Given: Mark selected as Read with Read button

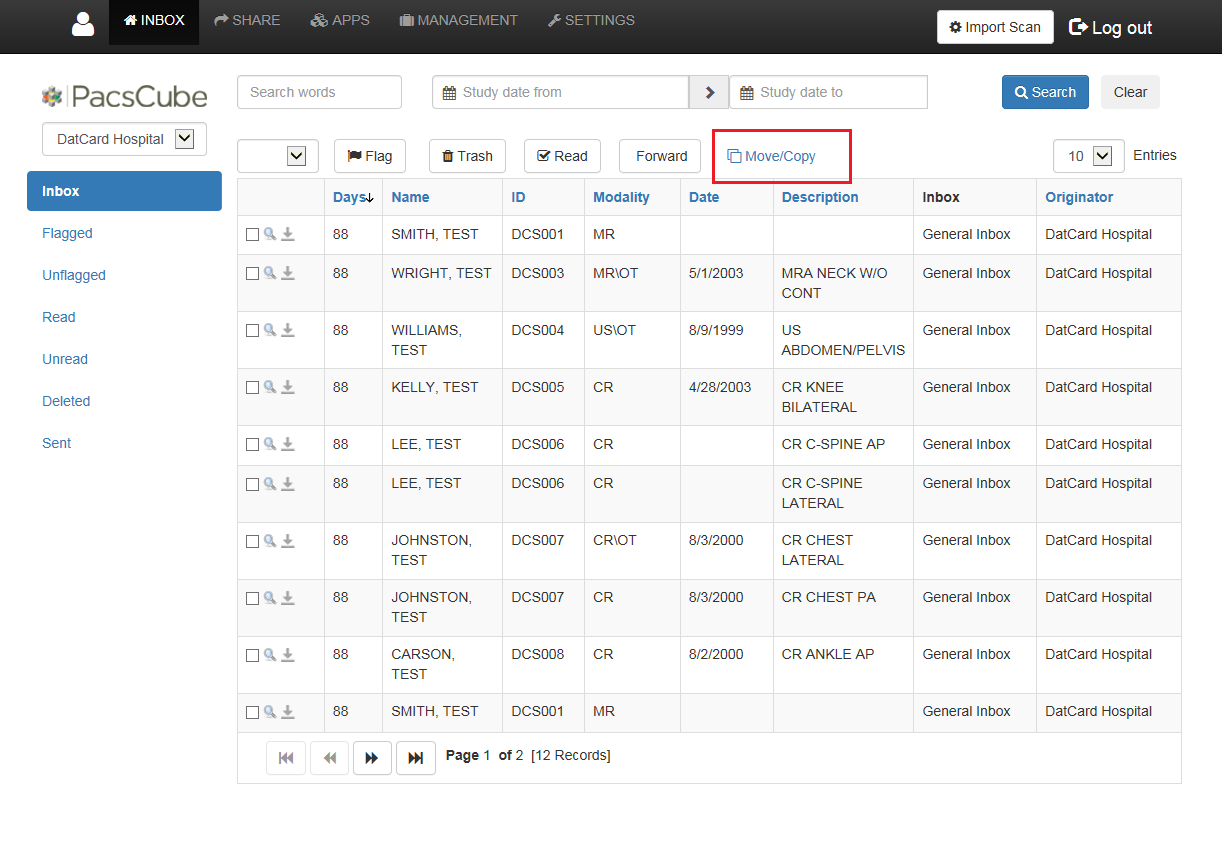Looking at the screenshot, I should 562,156.
